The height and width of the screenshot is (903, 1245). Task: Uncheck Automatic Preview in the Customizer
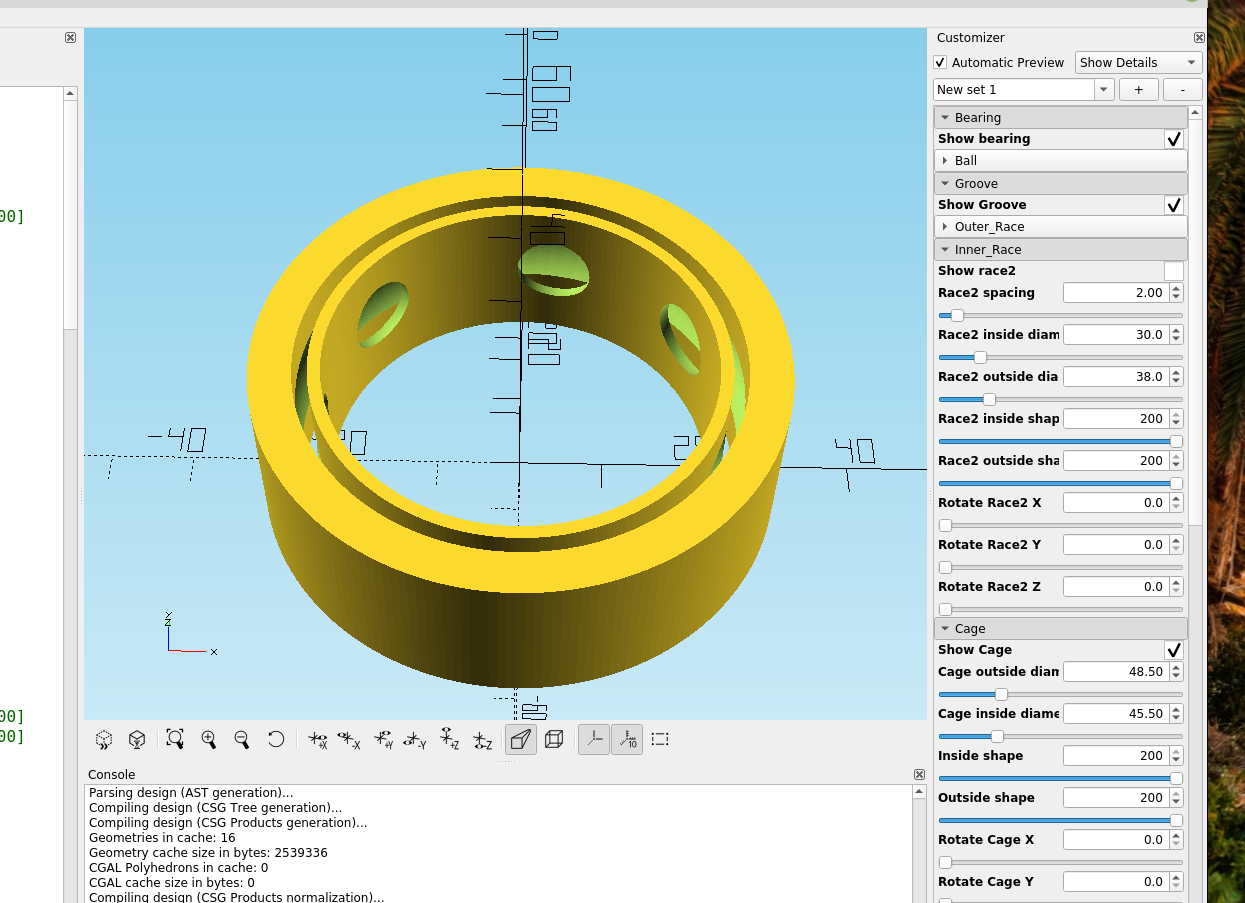pyautogui.click(x=940, y=62)
